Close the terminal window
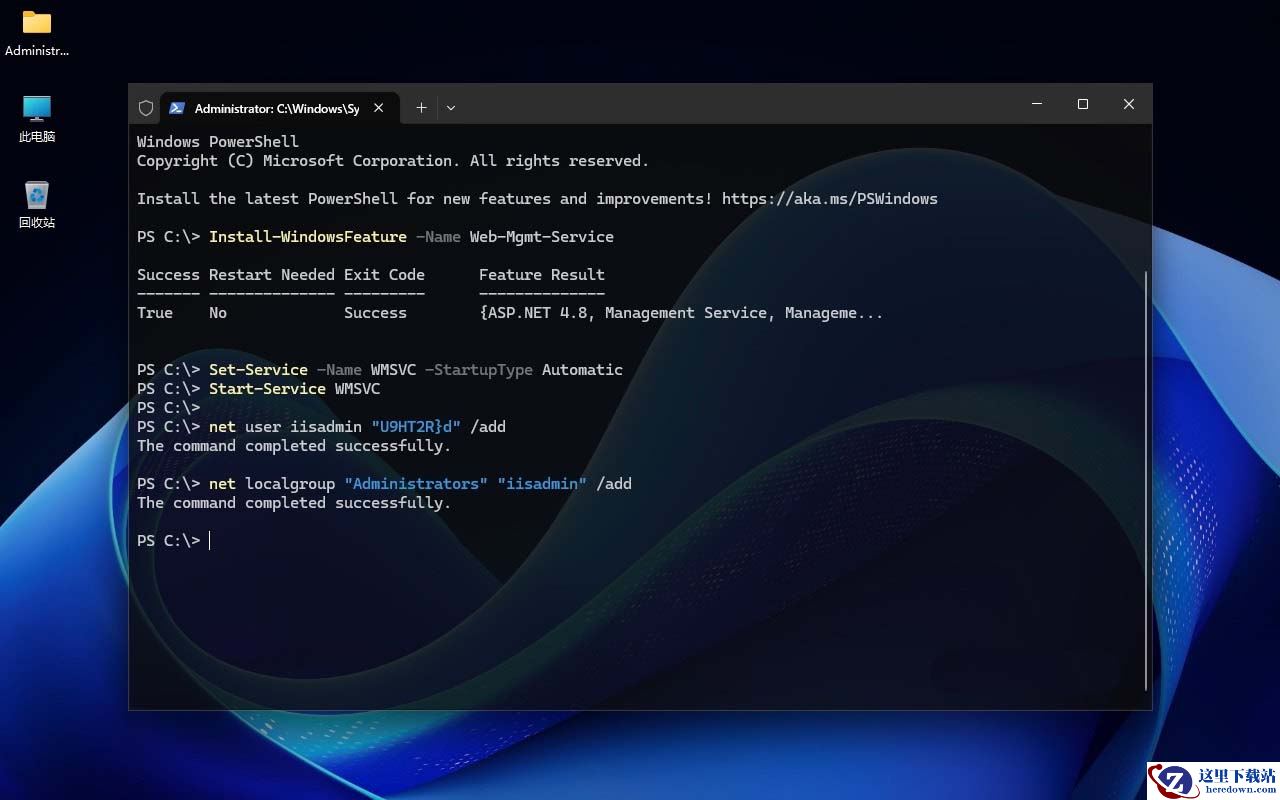 click(1129, 104)
